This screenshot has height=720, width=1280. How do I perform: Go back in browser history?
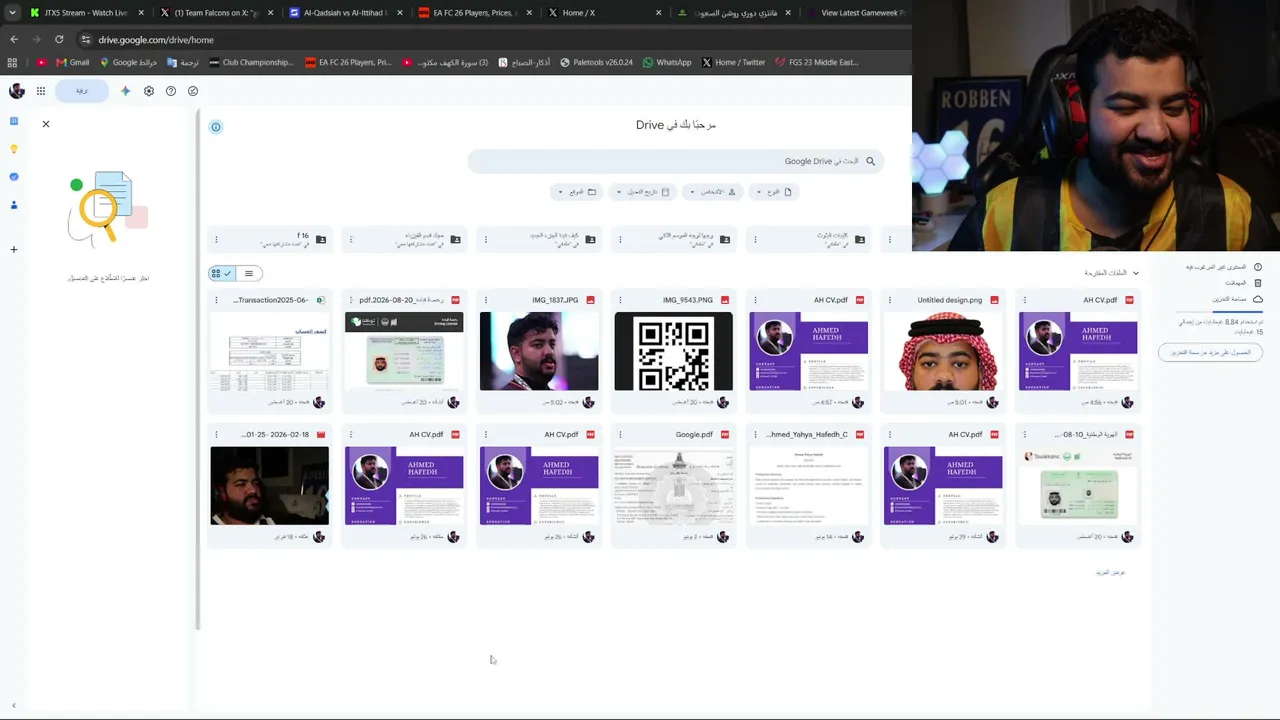14,40
